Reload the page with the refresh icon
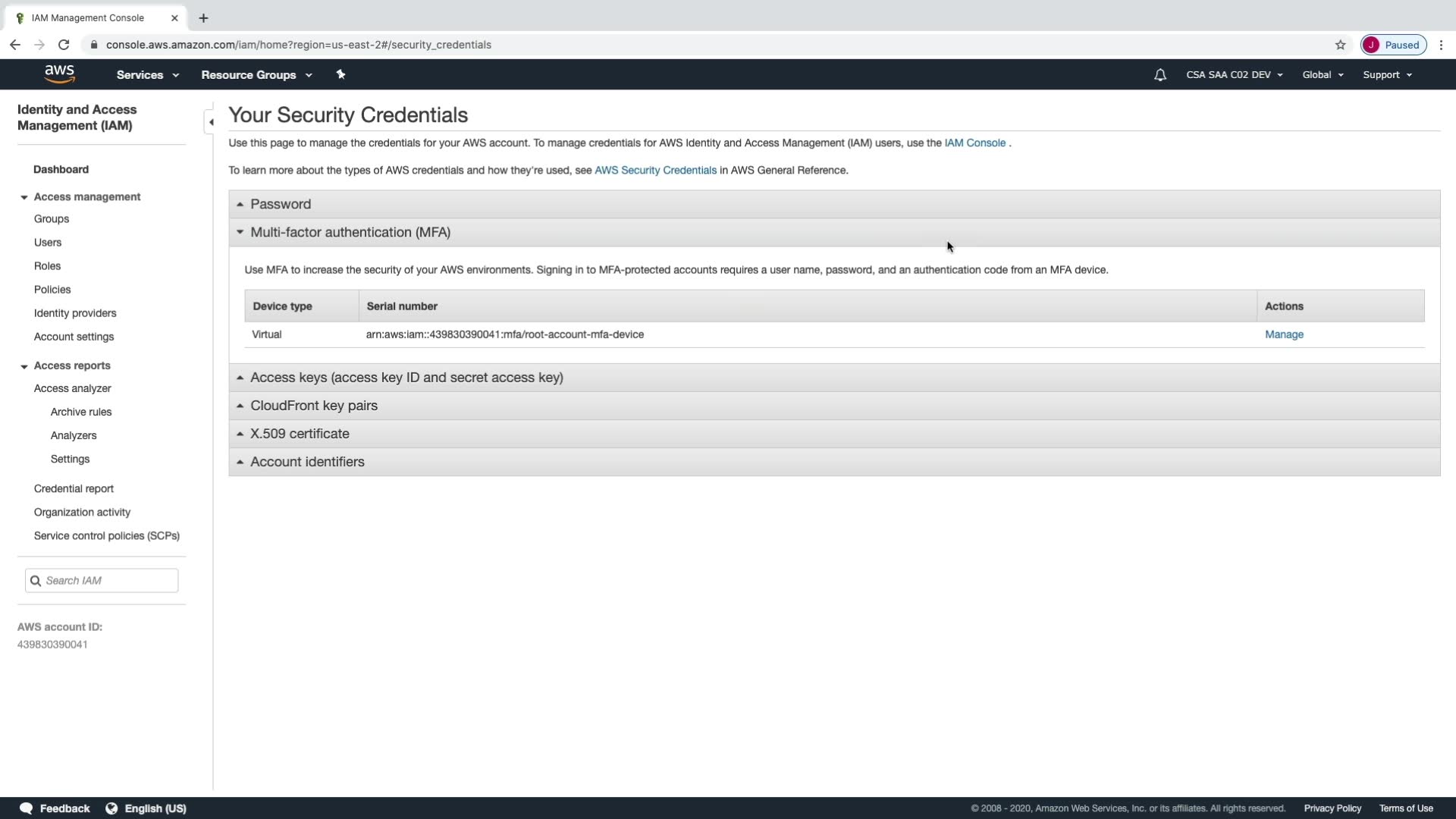Viewport: 1456px width, 819px height. click(64, 45)
